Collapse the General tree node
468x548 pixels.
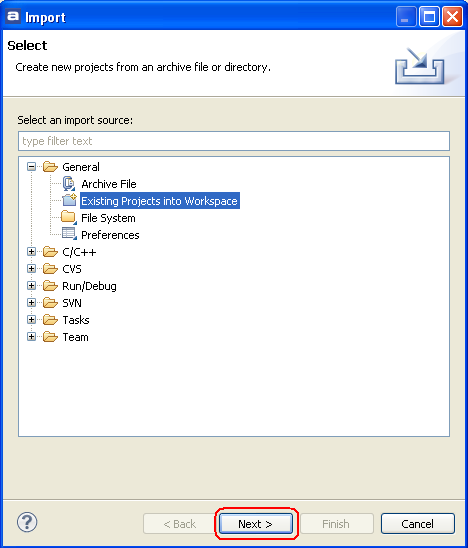(x=31, y=167)
